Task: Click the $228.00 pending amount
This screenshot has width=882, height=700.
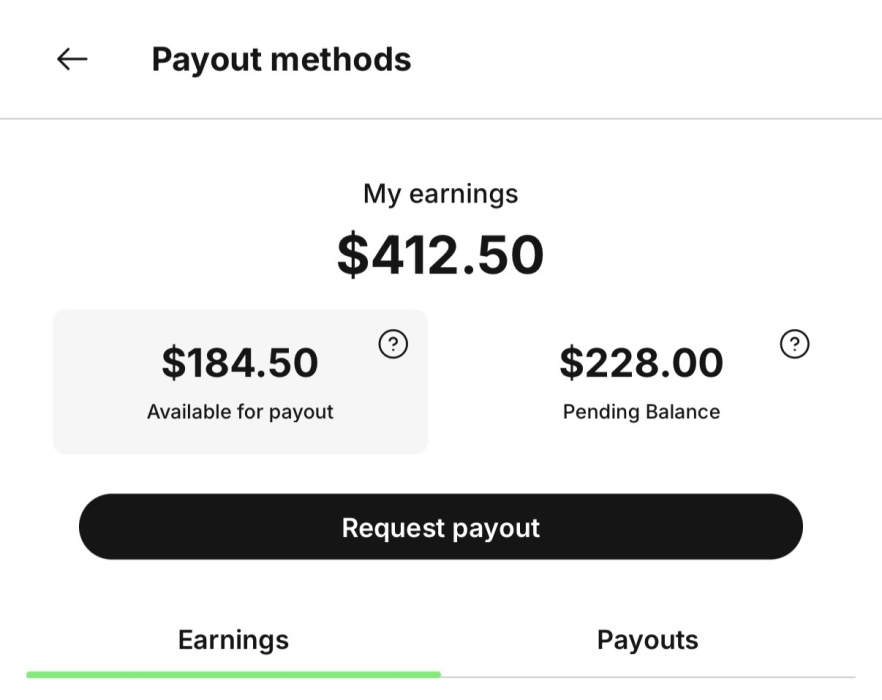Action: point(641,362)
